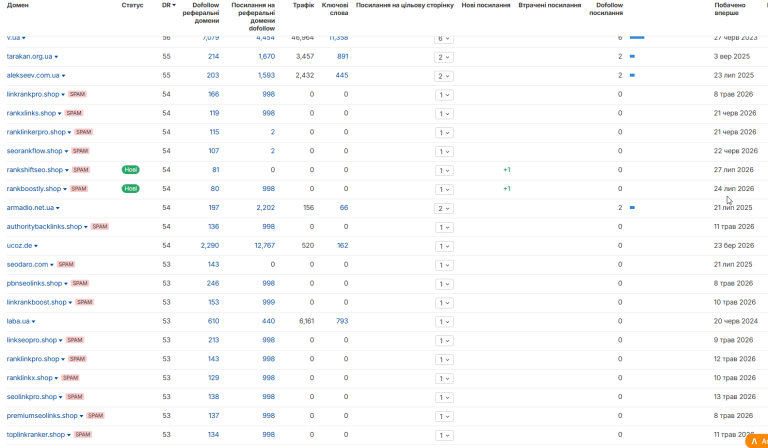The image size is (768, 448).
Task: Sort table by DR column header
Action: tap(168, 5)
